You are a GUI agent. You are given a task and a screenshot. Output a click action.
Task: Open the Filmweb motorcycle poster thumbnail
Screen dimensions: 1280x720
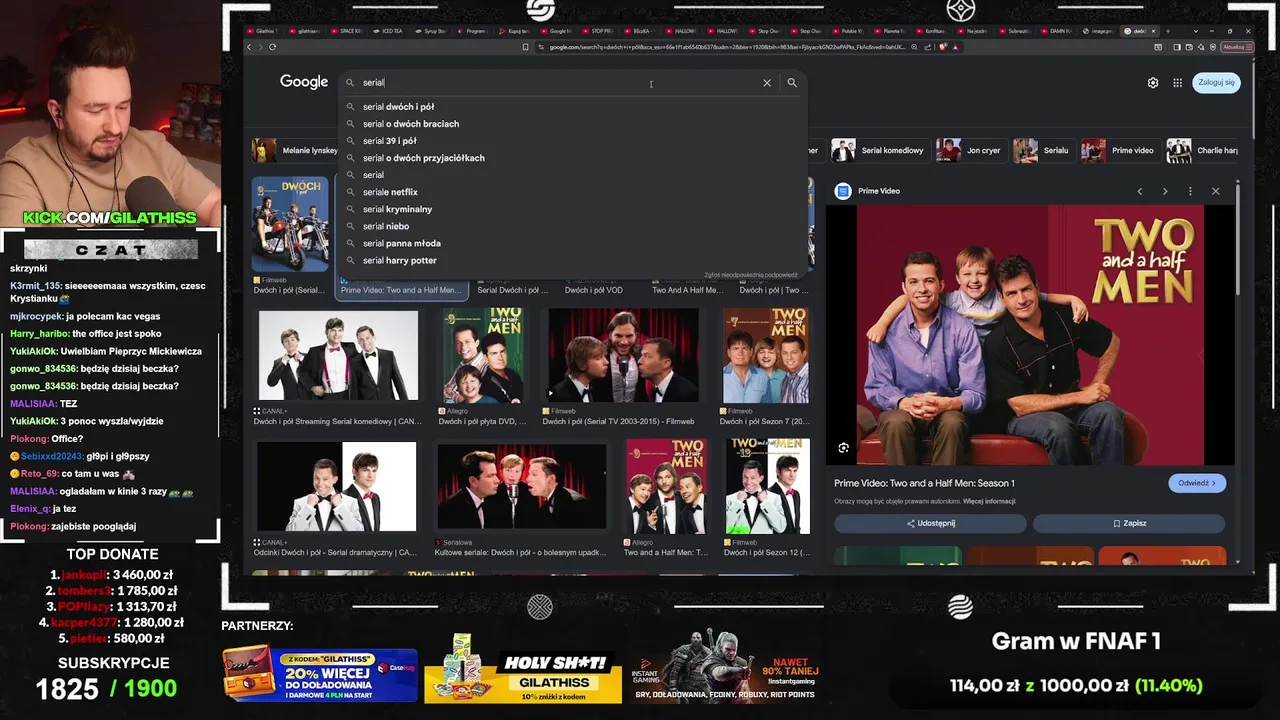(290, 224)
